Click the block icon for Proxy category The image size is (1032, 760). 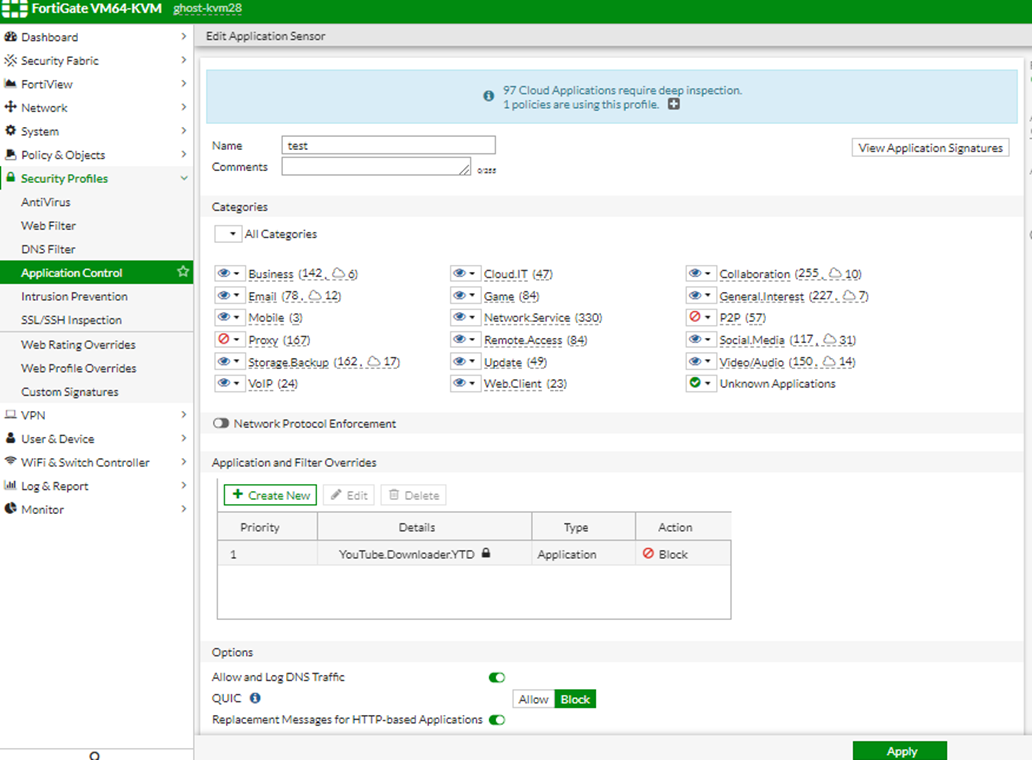(x=225, y=340)
